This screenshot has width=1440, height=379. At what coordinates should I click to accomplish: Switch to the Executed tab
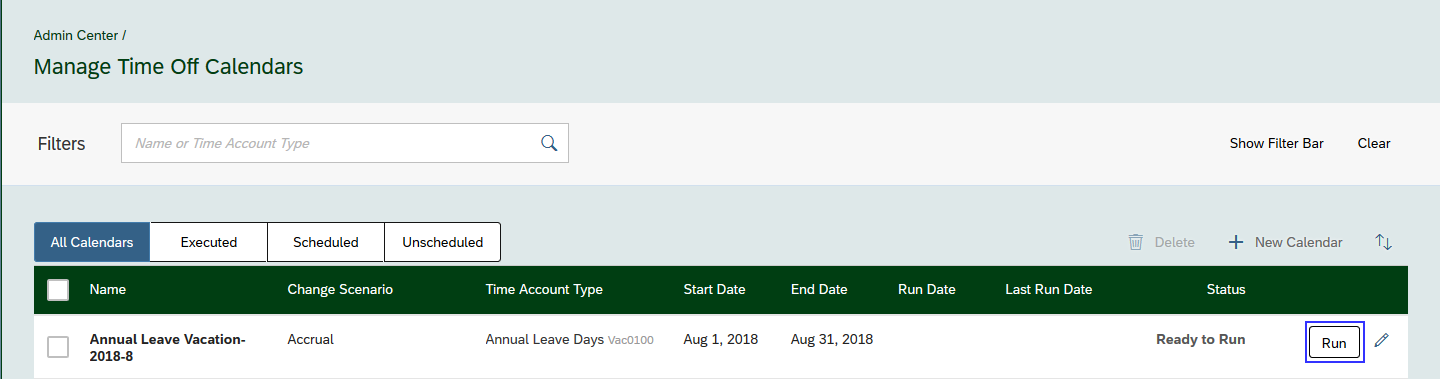209,242
